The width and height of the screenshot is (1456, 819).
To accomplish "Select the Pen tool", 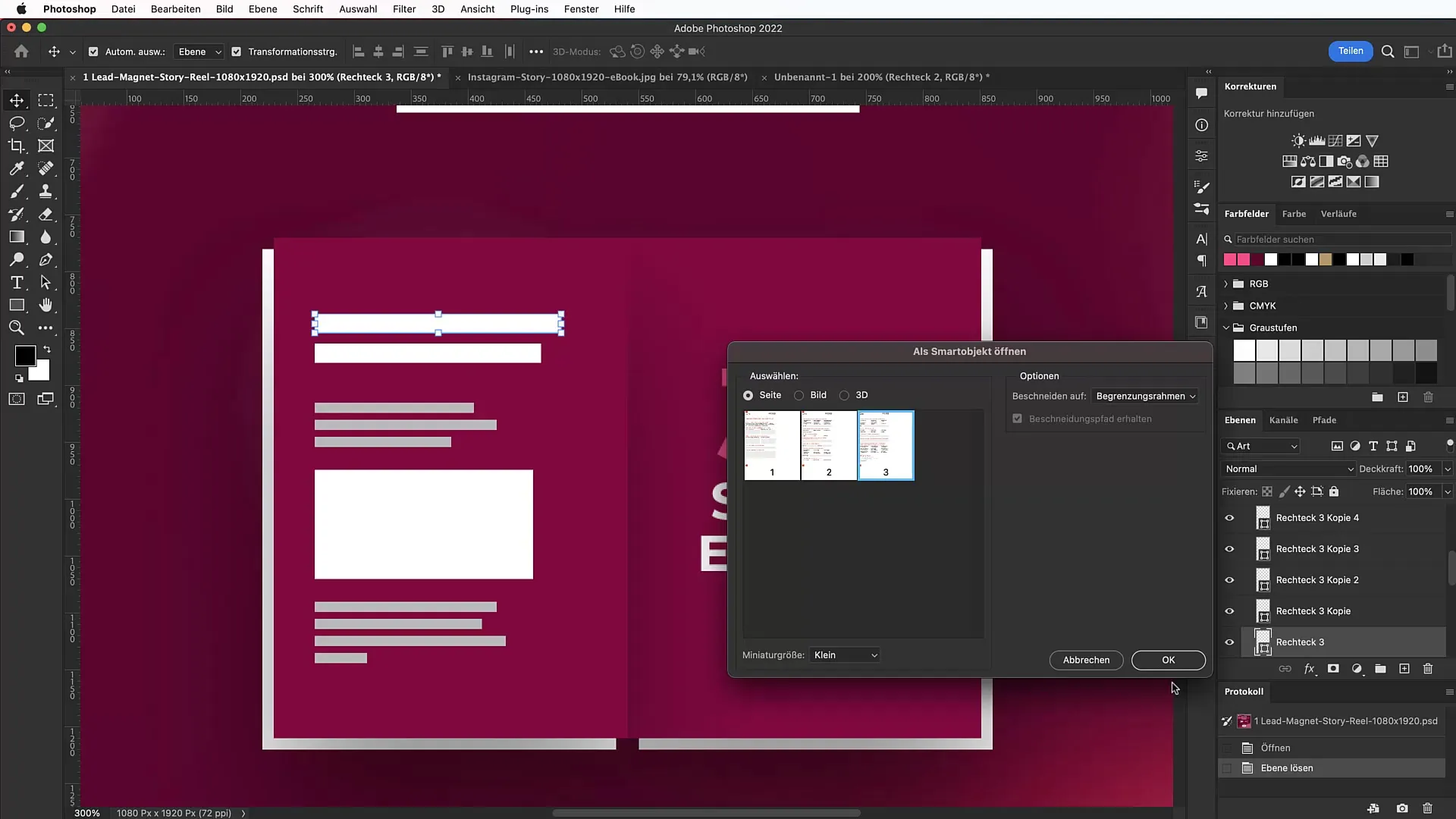I will coord(46,259).
